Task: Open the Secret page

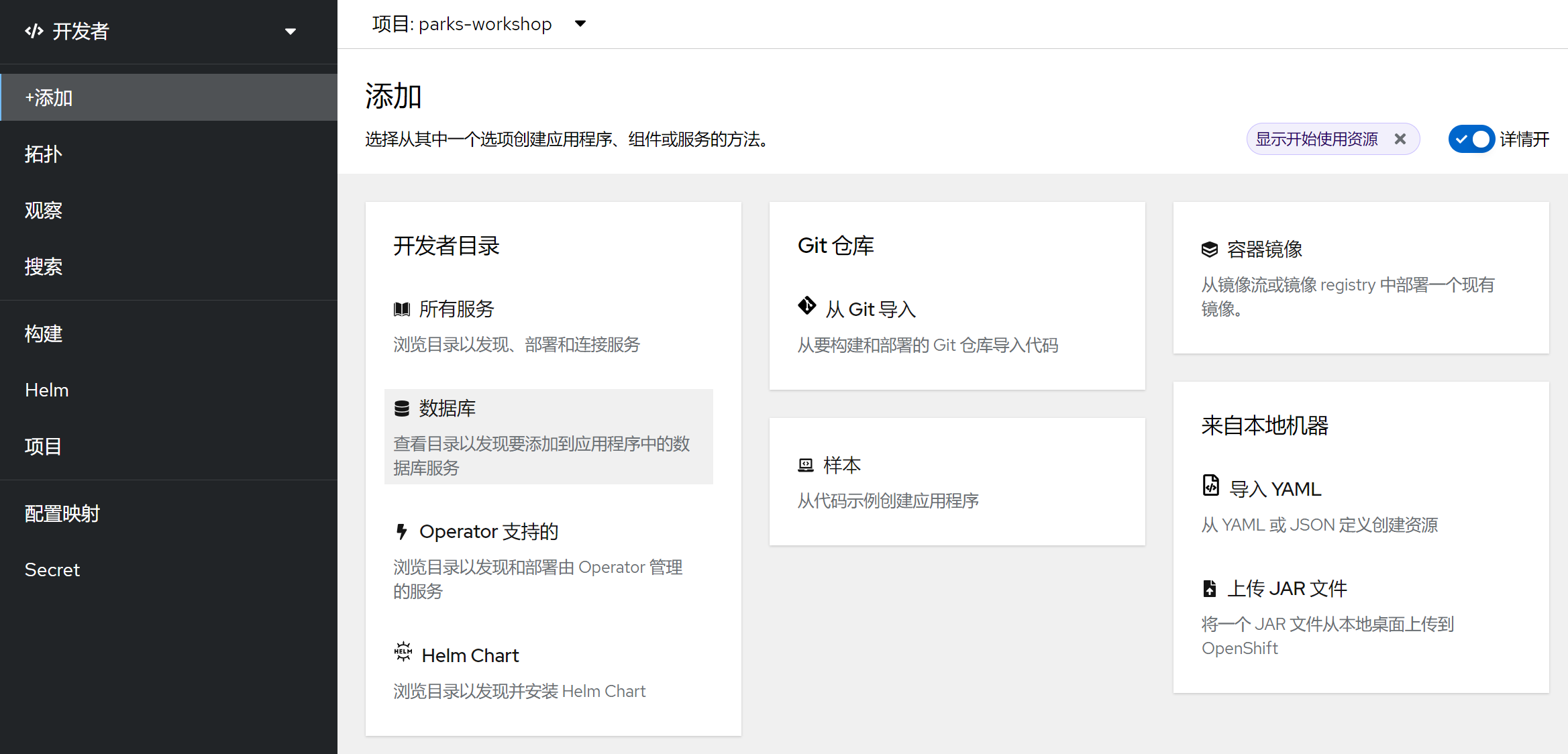Action: 52,569
